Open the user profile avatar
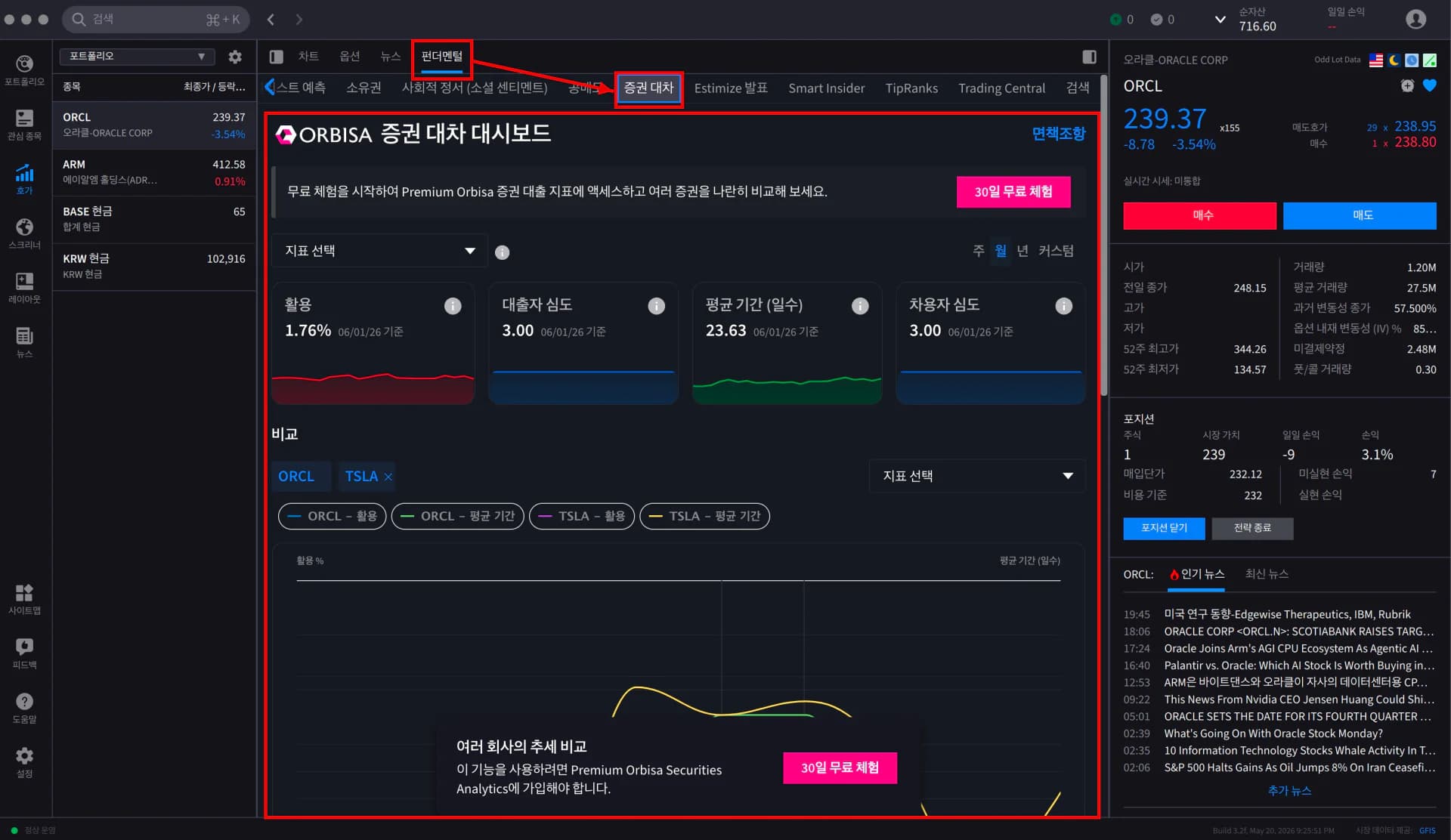Image resolution: width=1451 pixels, height=840 pixels. pos(1415,20)
